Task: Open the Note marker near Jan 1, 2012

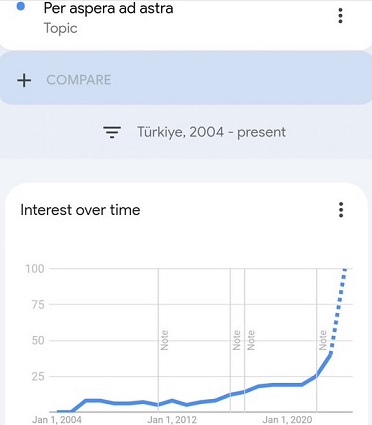Action: tap(164, 340)
